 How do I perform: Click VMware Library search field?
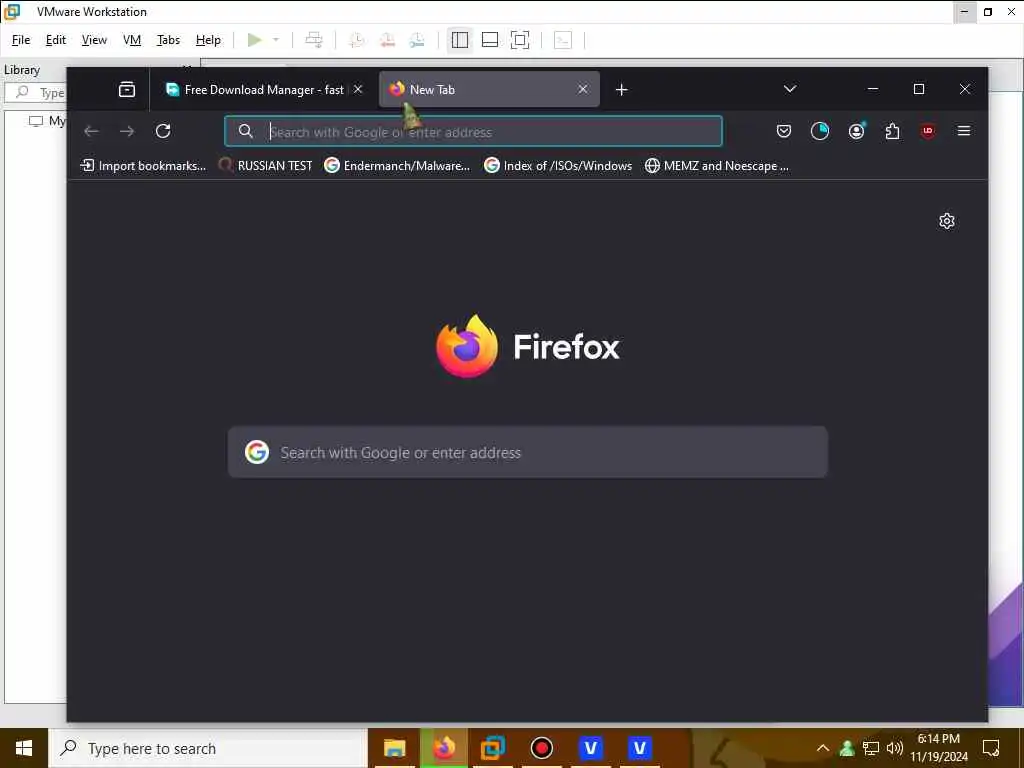(36, 92)
